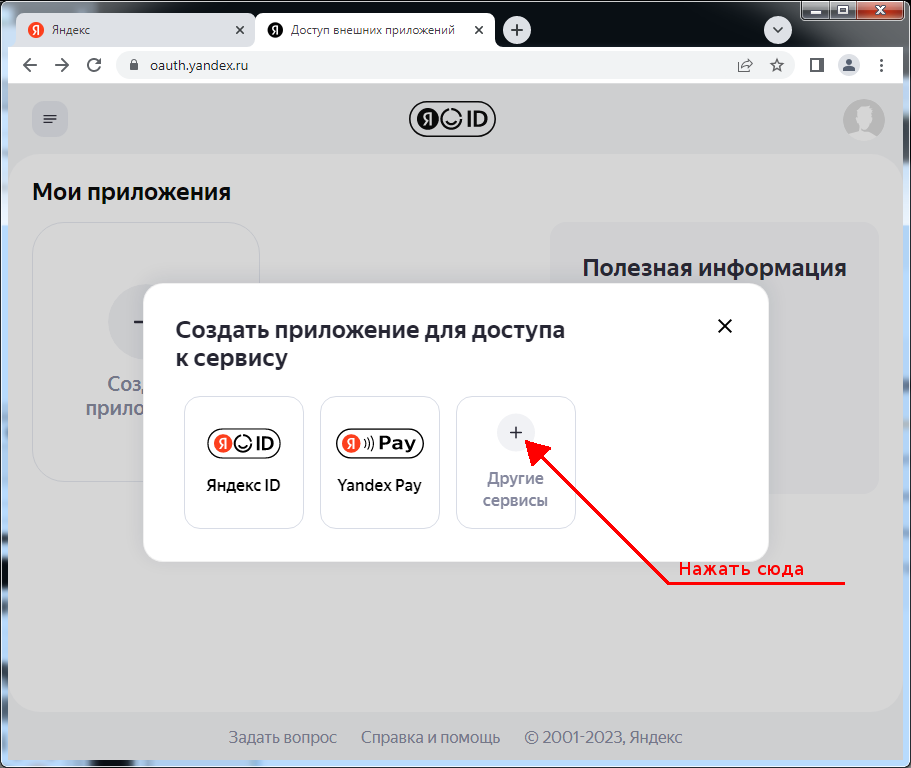View site security lock info
The image size is (911, 768).
point(134,65)
